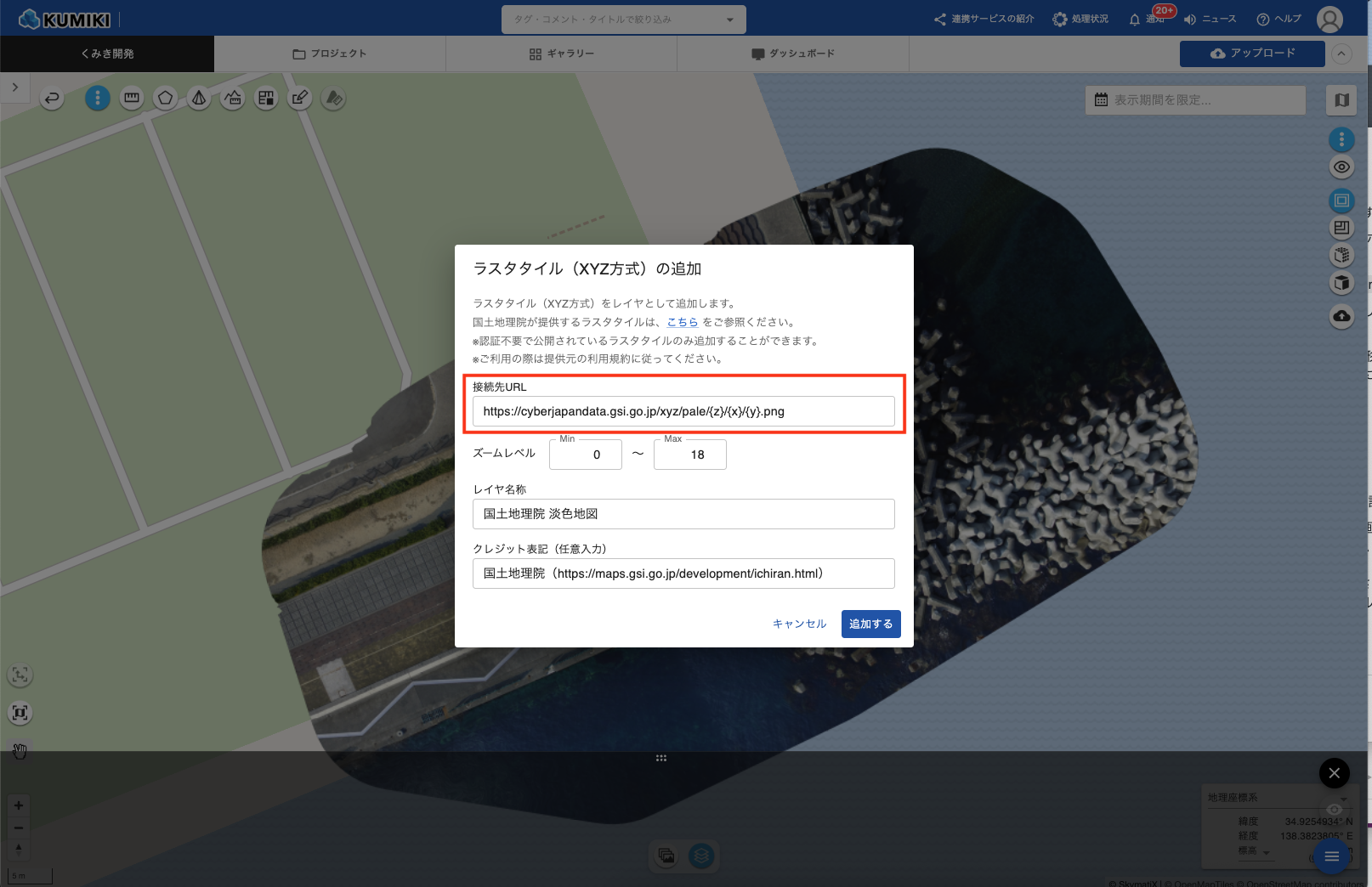The image size is (1372, 887).
Task: Switch to the ギャラリー tab
Action: pos(561,54)
